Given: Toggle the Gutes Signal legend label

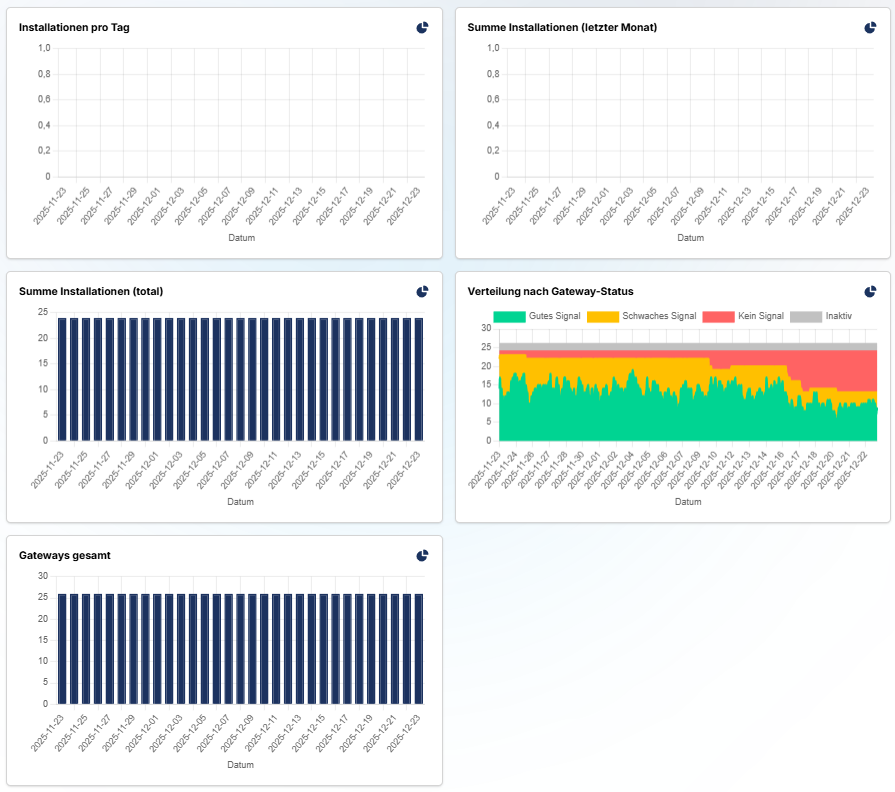Looking at the screenshot, I should (x=555, y=316).
